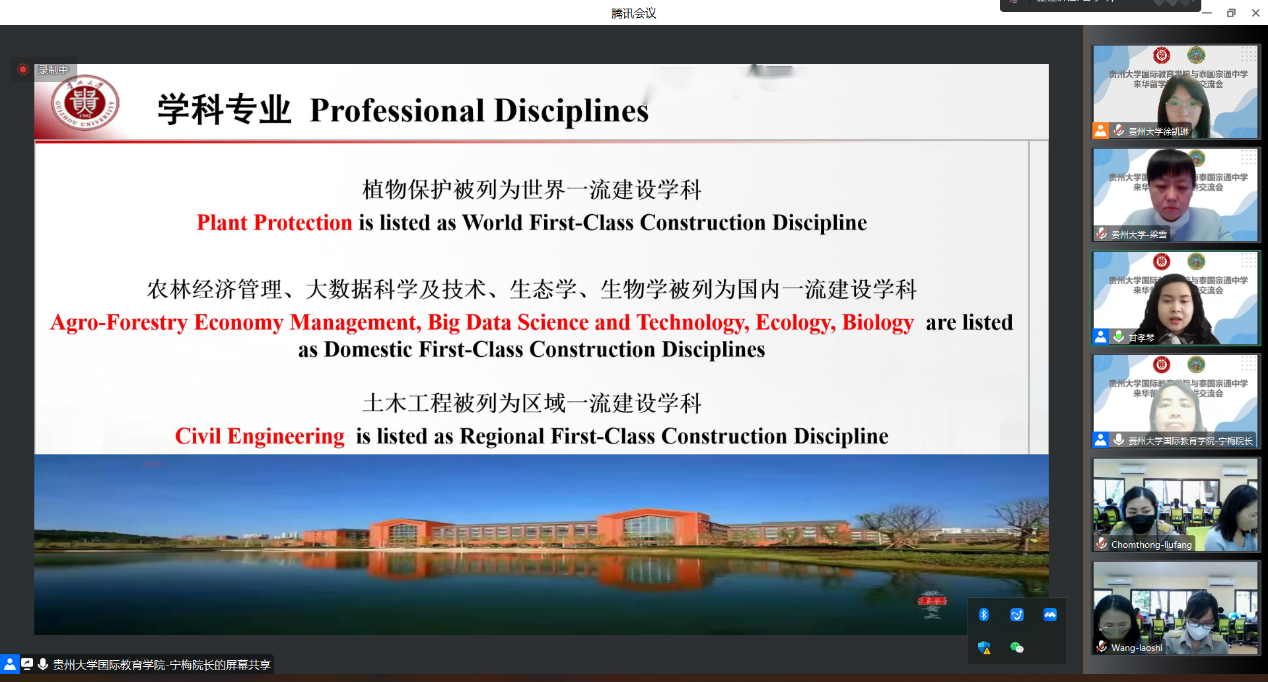Click the red Agro-Forestry Economy Management text
Image resolution: width=1268 pixels, height=682 pixels.
tap(235, 322)
